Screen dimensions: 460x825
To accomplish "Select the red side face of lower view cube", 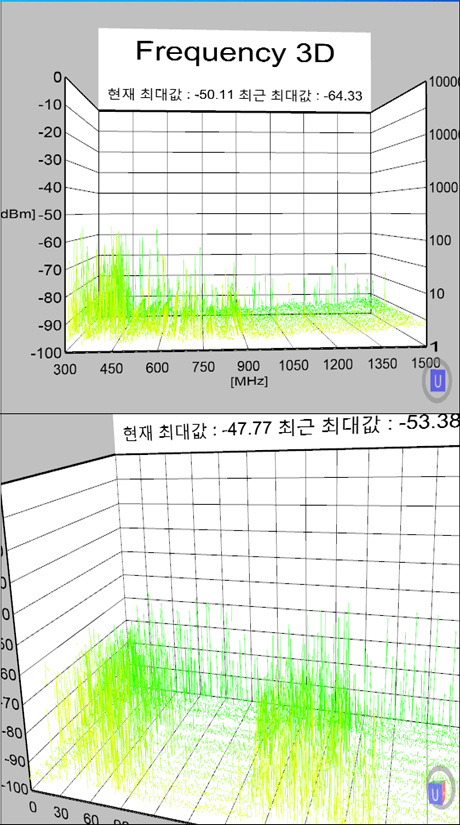I will coord(444,792).
